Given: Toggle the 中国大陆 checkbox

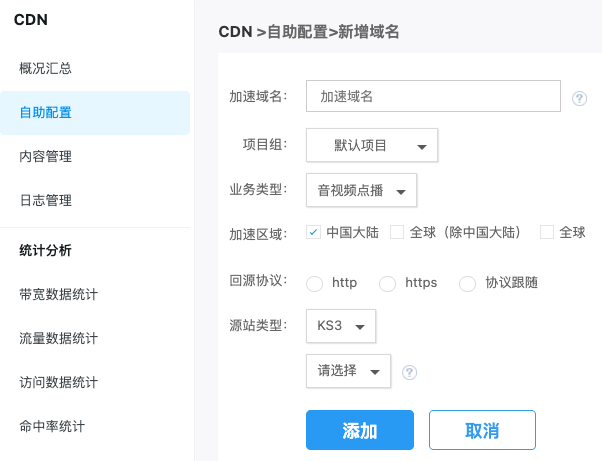Looking at the screenshot, I should [314, 232].
